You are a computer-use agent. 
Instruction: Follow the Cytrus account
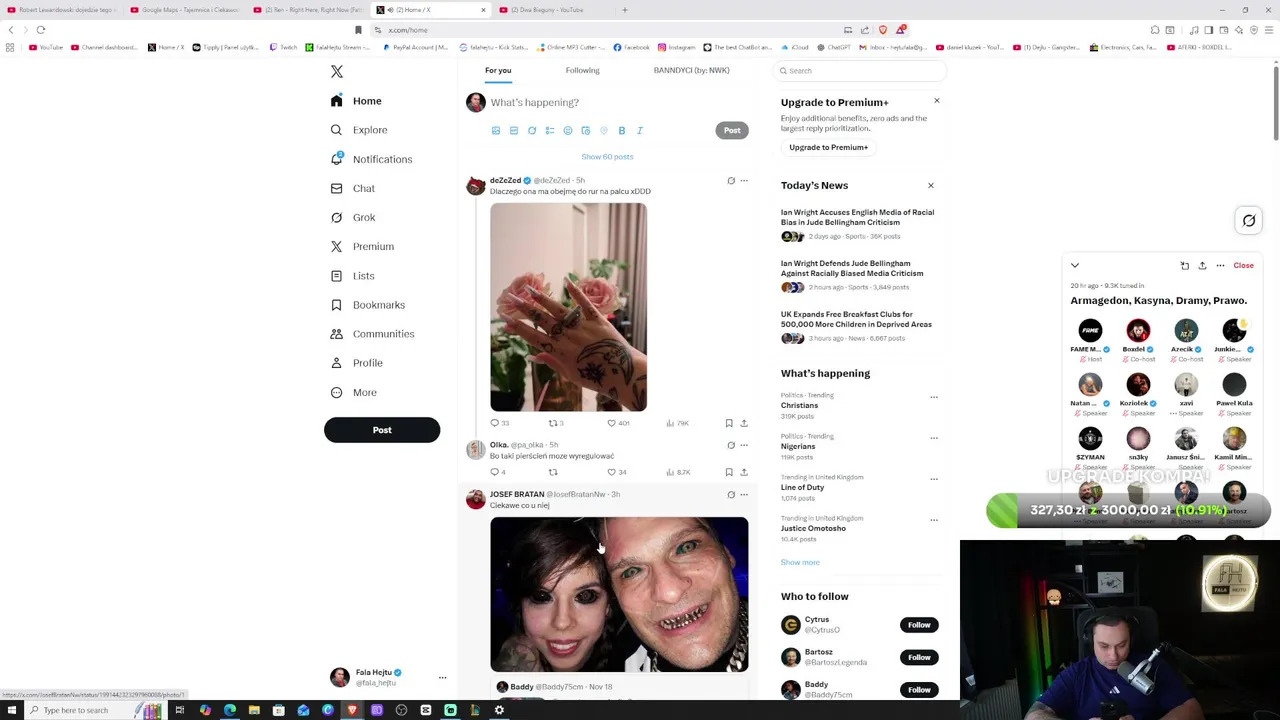pos(919,626)
